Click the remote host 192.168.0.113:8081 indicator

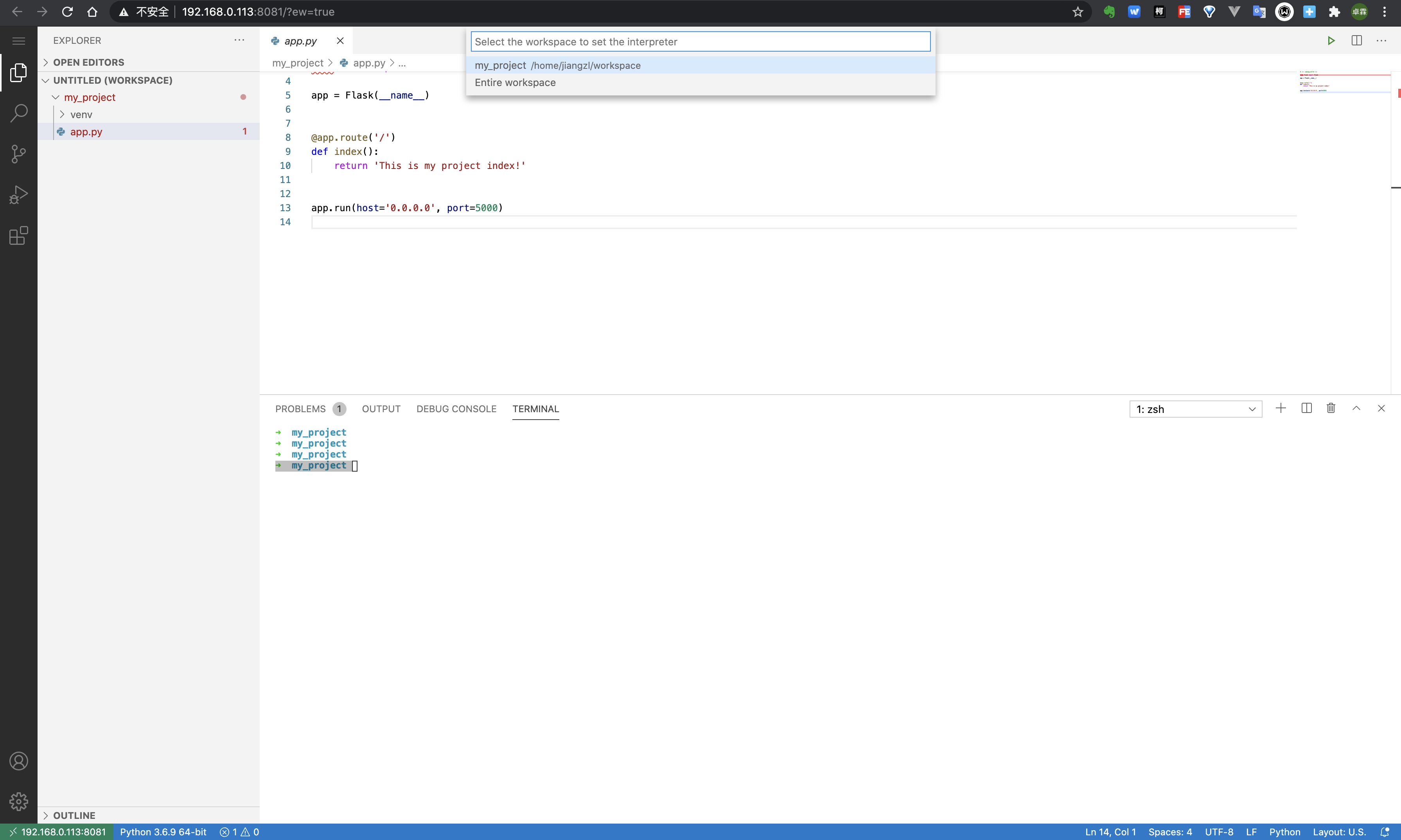(57, 832)
